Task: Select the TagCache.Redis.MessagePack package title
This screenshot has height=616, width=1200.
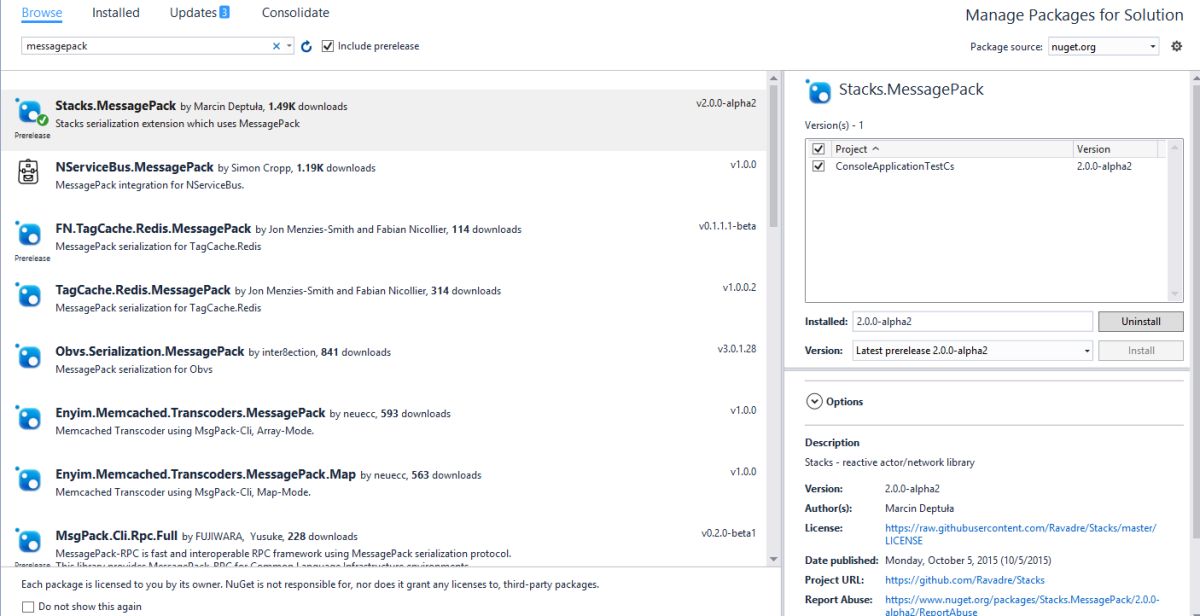Action: tap(143, 290)
